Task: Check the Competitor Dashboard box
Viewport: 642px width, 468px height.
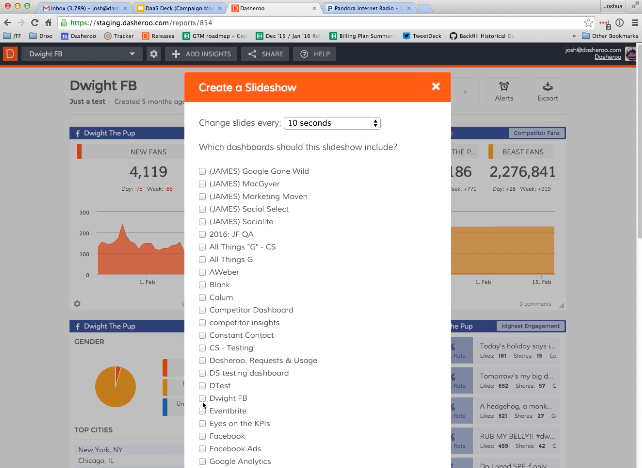Action: click(x=202, y=310)
